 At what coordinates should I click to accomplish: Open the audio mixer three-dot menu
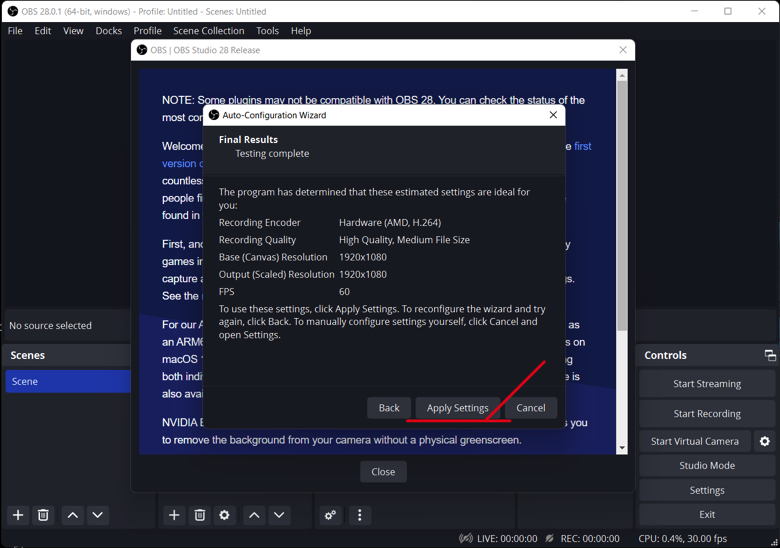[360, 515]
